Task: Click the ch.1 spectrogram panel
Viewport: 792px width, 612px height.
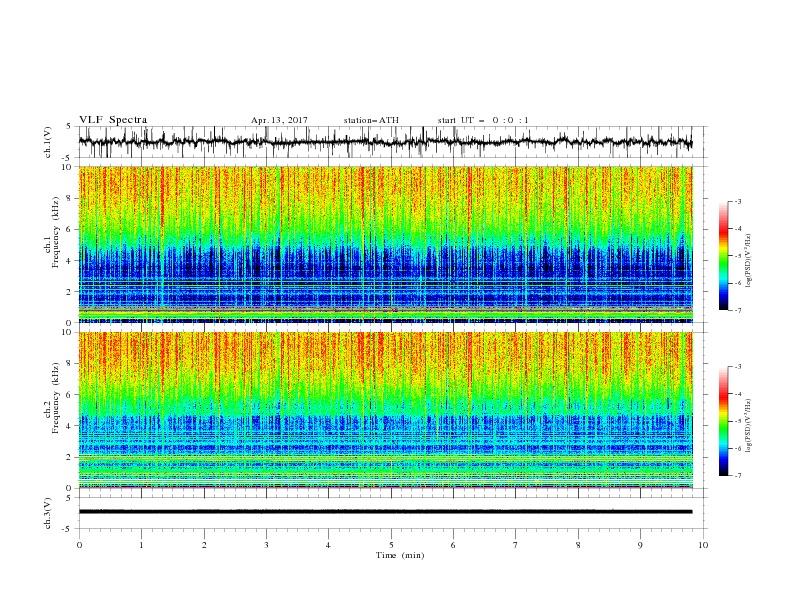Action: point(385,244)
